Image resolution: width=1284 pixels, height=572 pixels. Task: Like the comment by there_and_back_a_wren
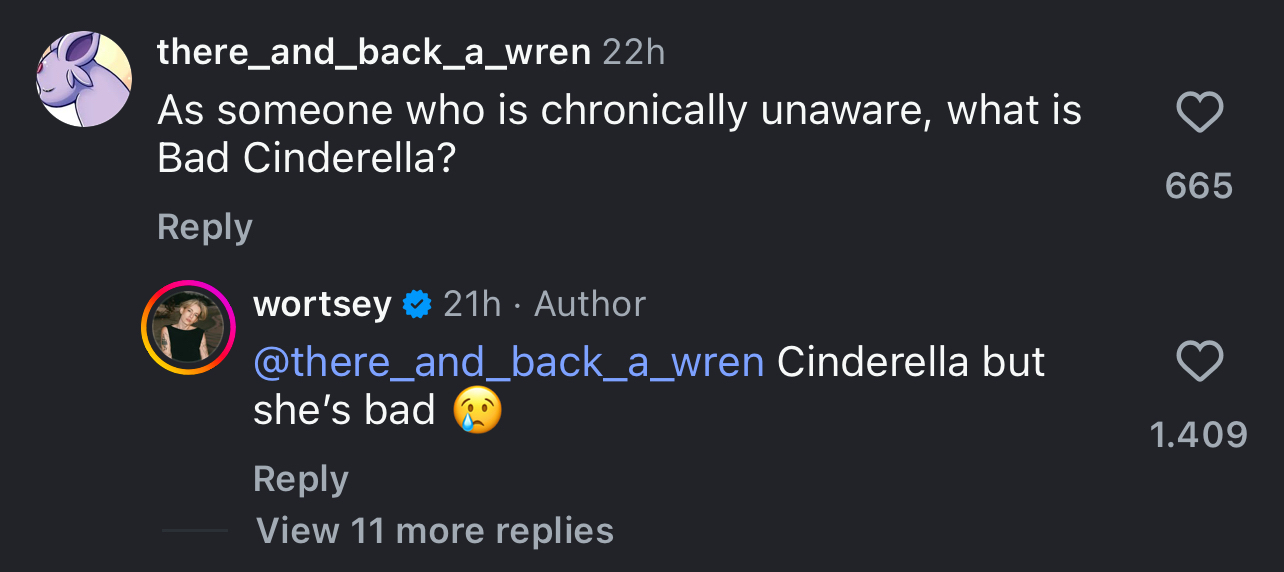[x=1199, y=113]
